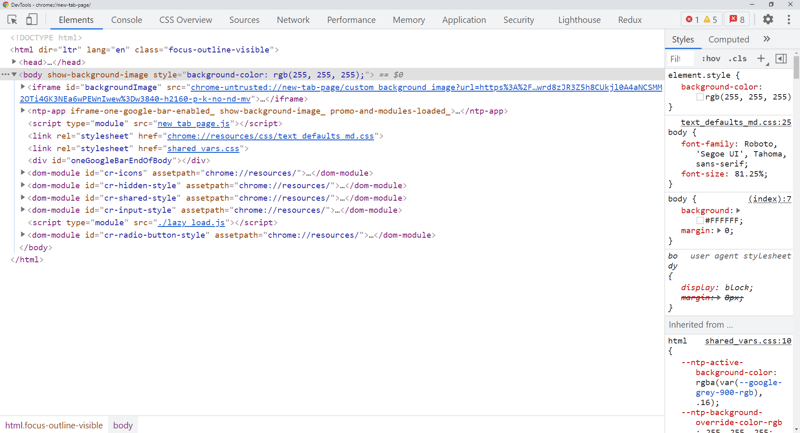The width and height of the screenshot is (800, 433).
Task: Collapse the body element node
Action: 14,74
